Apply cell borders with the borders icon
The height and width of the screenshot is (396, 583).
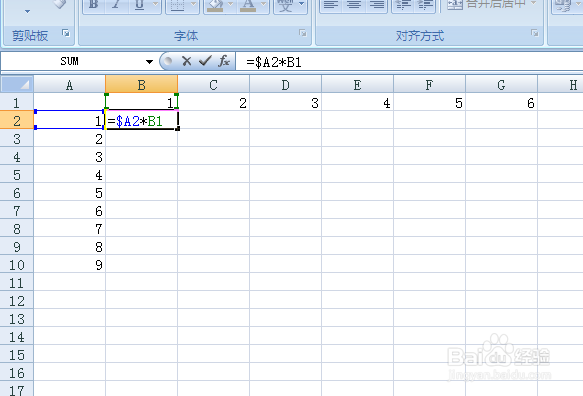[x=177, y=5]
